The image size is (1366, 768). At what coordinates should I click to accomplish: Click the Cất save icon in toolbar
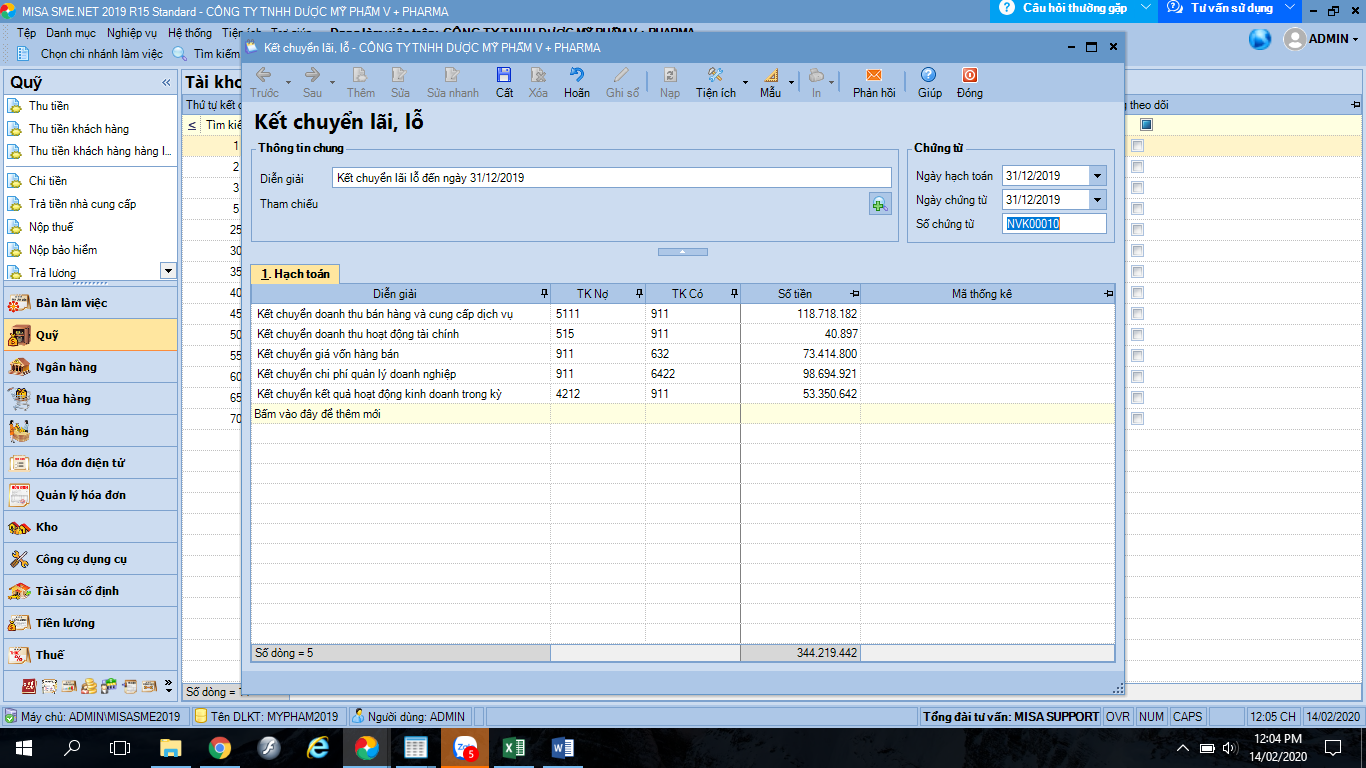(504, 76)
